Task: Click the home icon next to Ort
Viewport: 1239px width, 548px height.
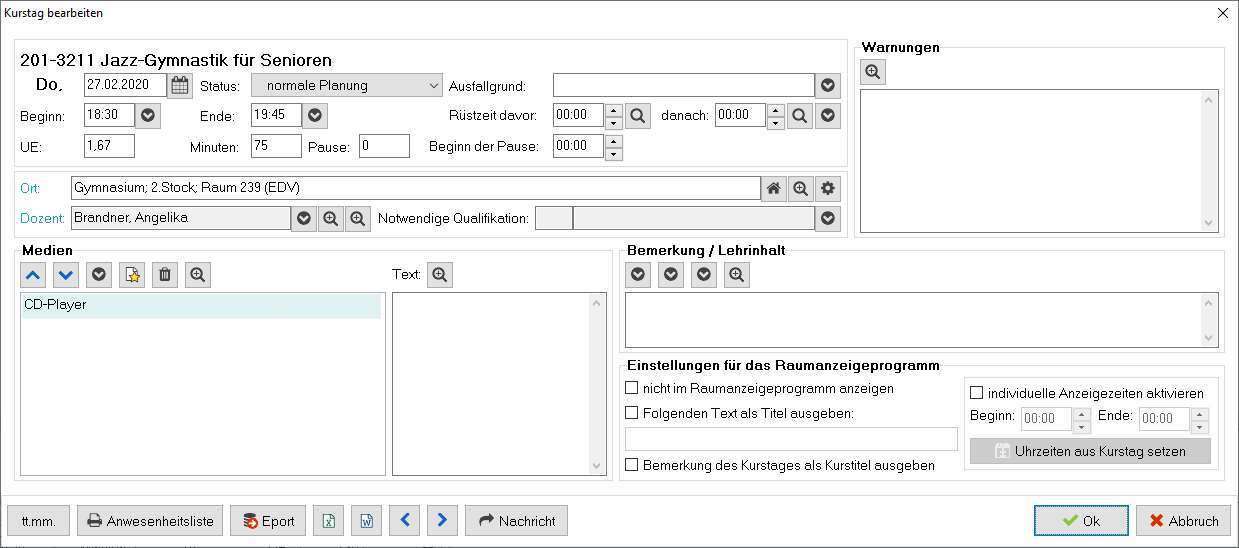Action: click(x=773, y=188)
